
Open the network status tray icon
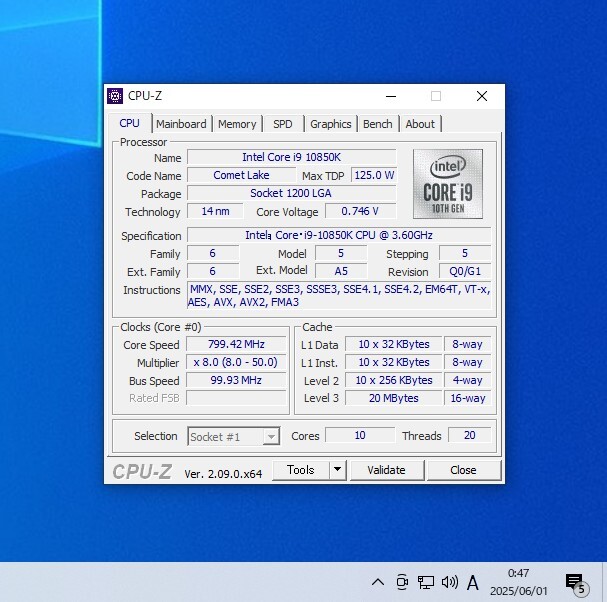(425, 582)
